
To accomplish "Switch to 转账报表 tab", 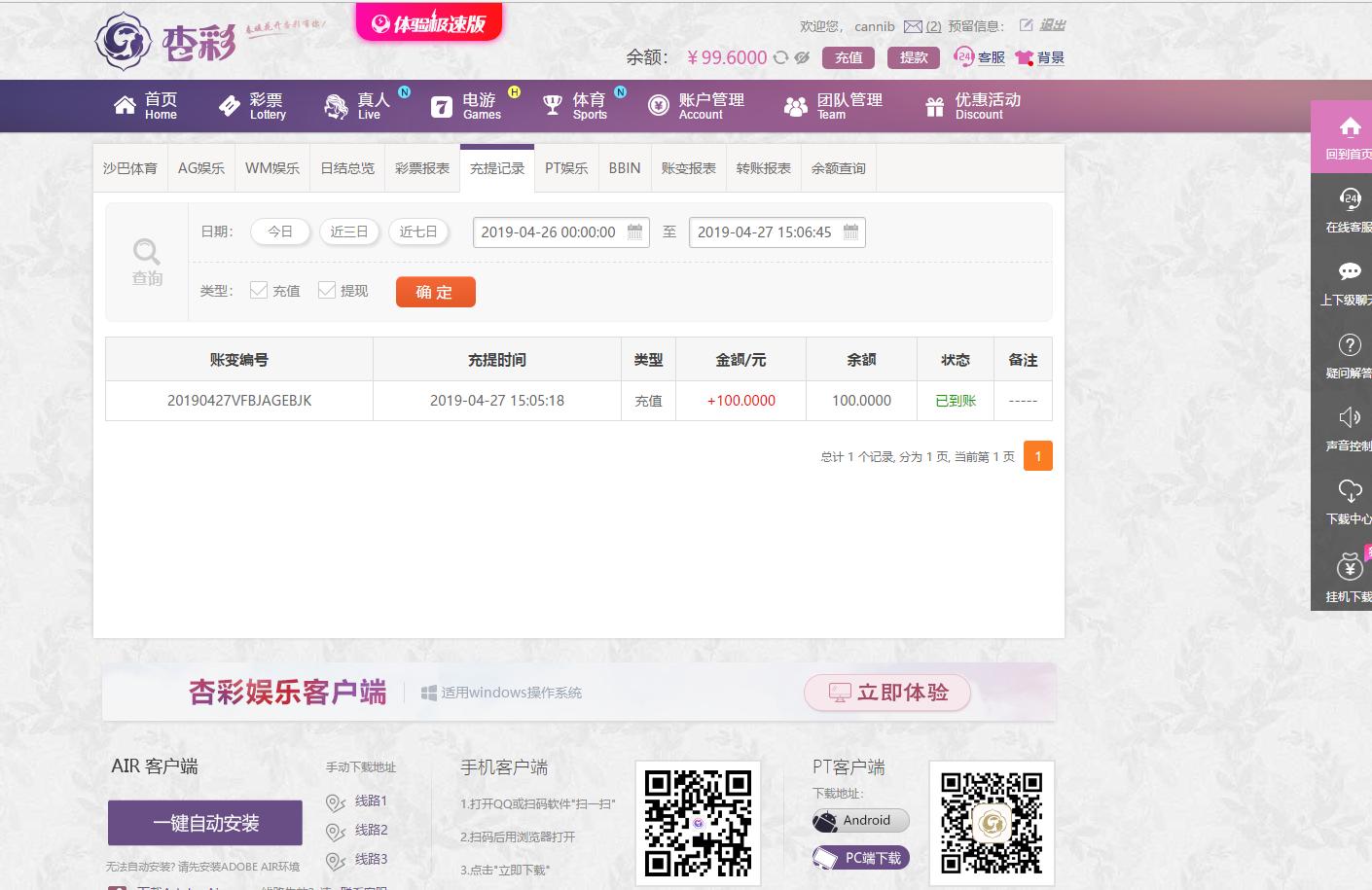I will pos(764,168).
